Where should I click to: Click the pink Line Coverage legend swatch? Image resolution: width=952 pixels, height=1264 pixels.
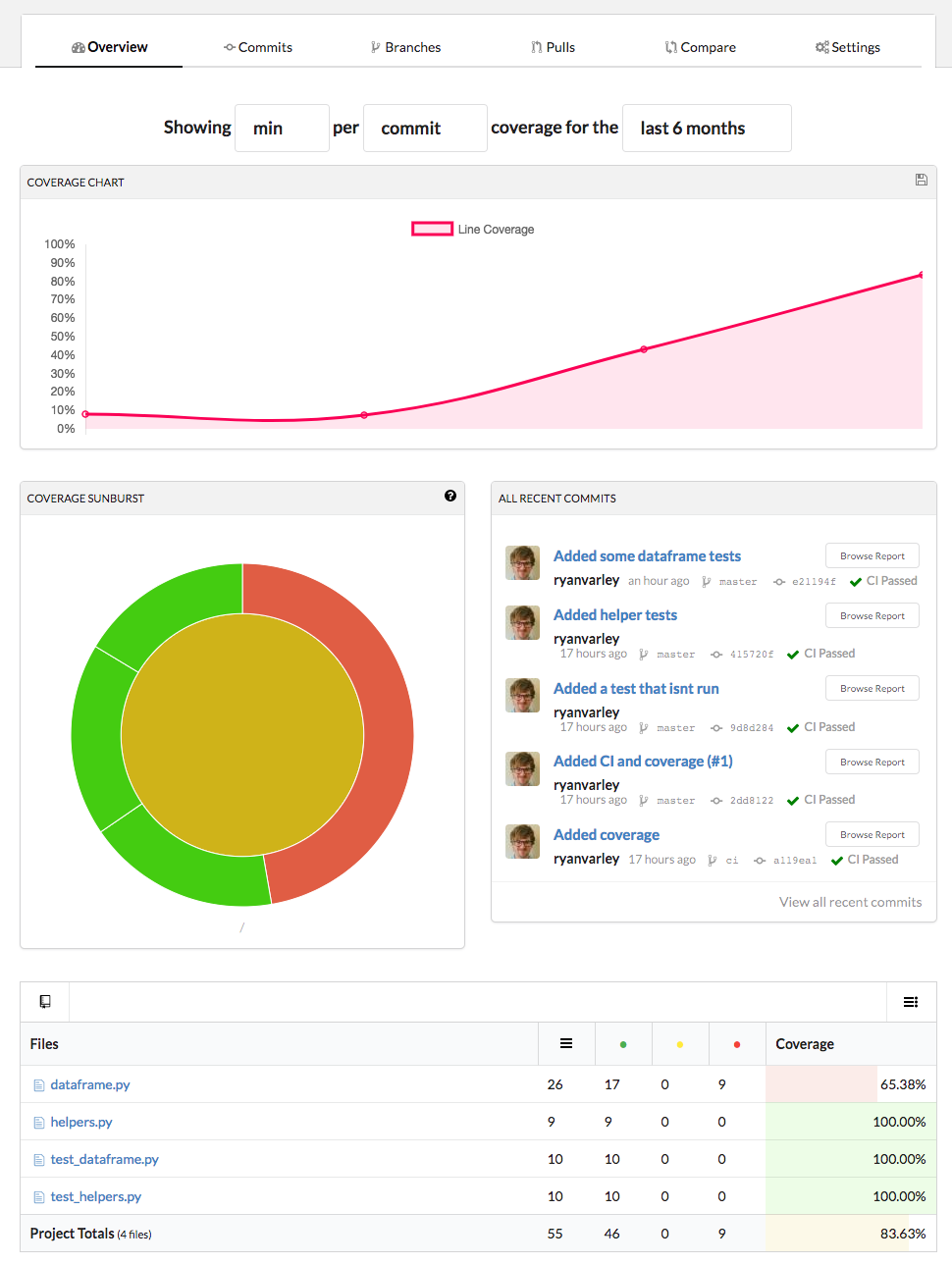point(432,228)
